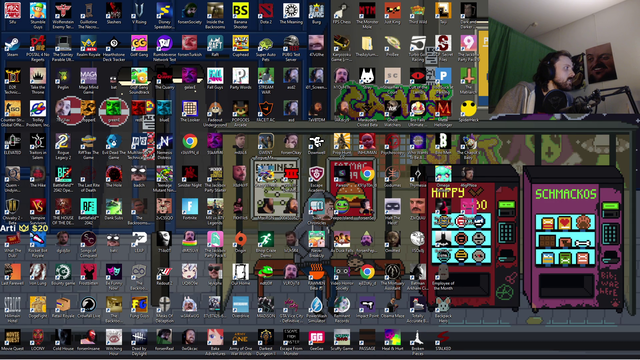640x360 pixels.
Task: Select the Fall Guys icon
Action: pyautogui.click(x=215, y=76)
